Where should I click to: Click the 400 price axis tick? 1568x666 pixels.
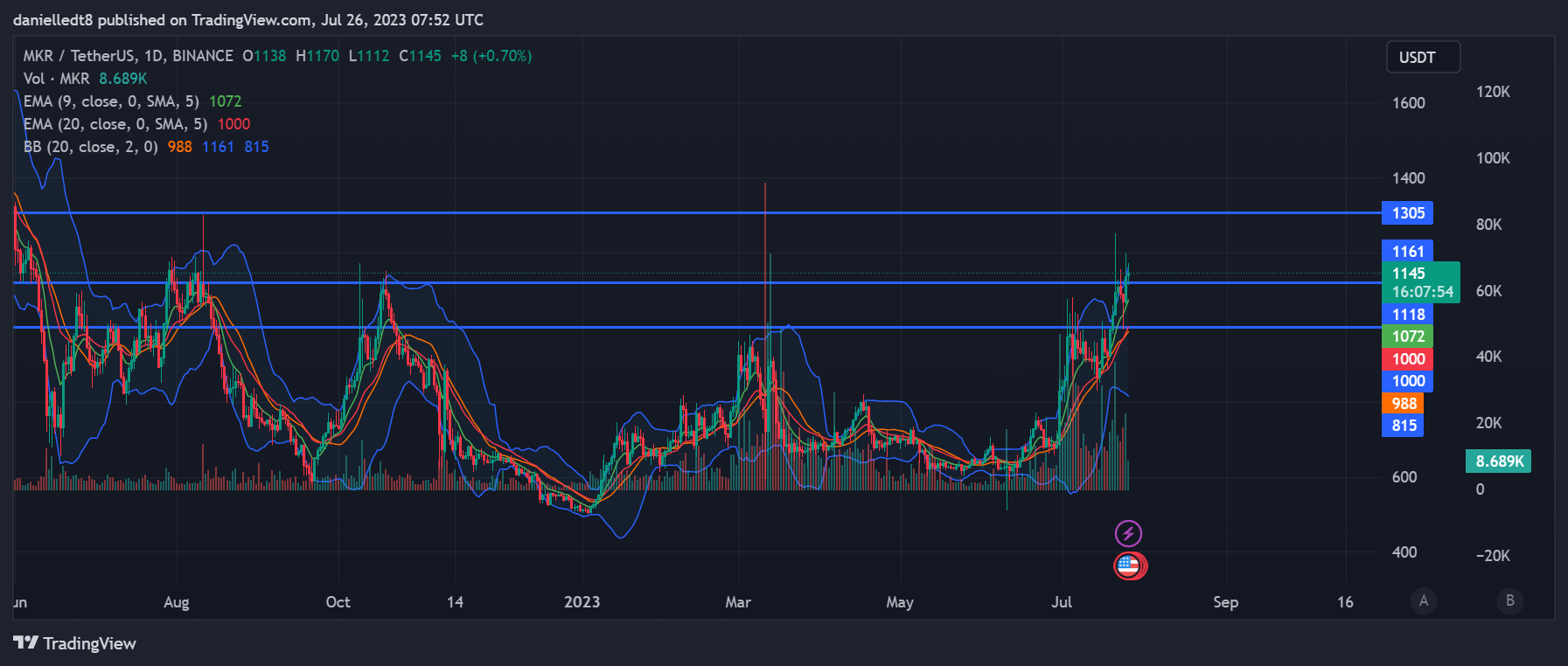1404,552
